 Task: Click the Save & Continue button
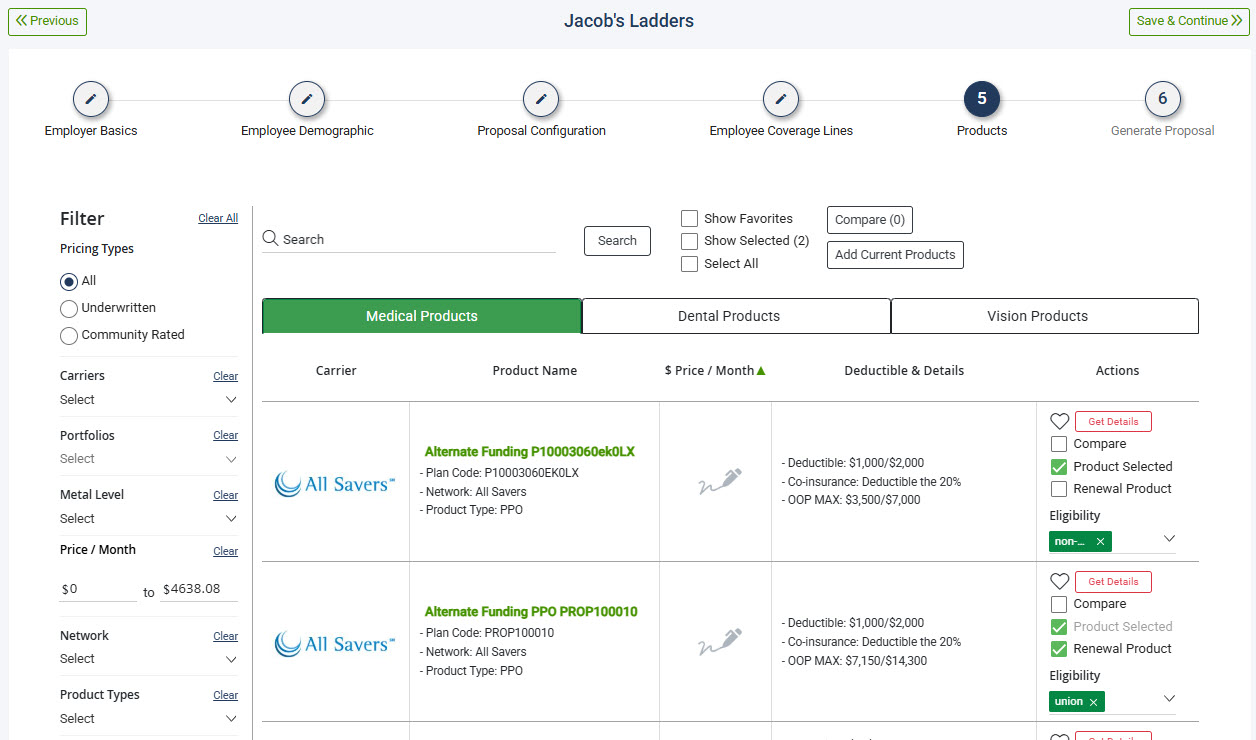[1188, 21]
